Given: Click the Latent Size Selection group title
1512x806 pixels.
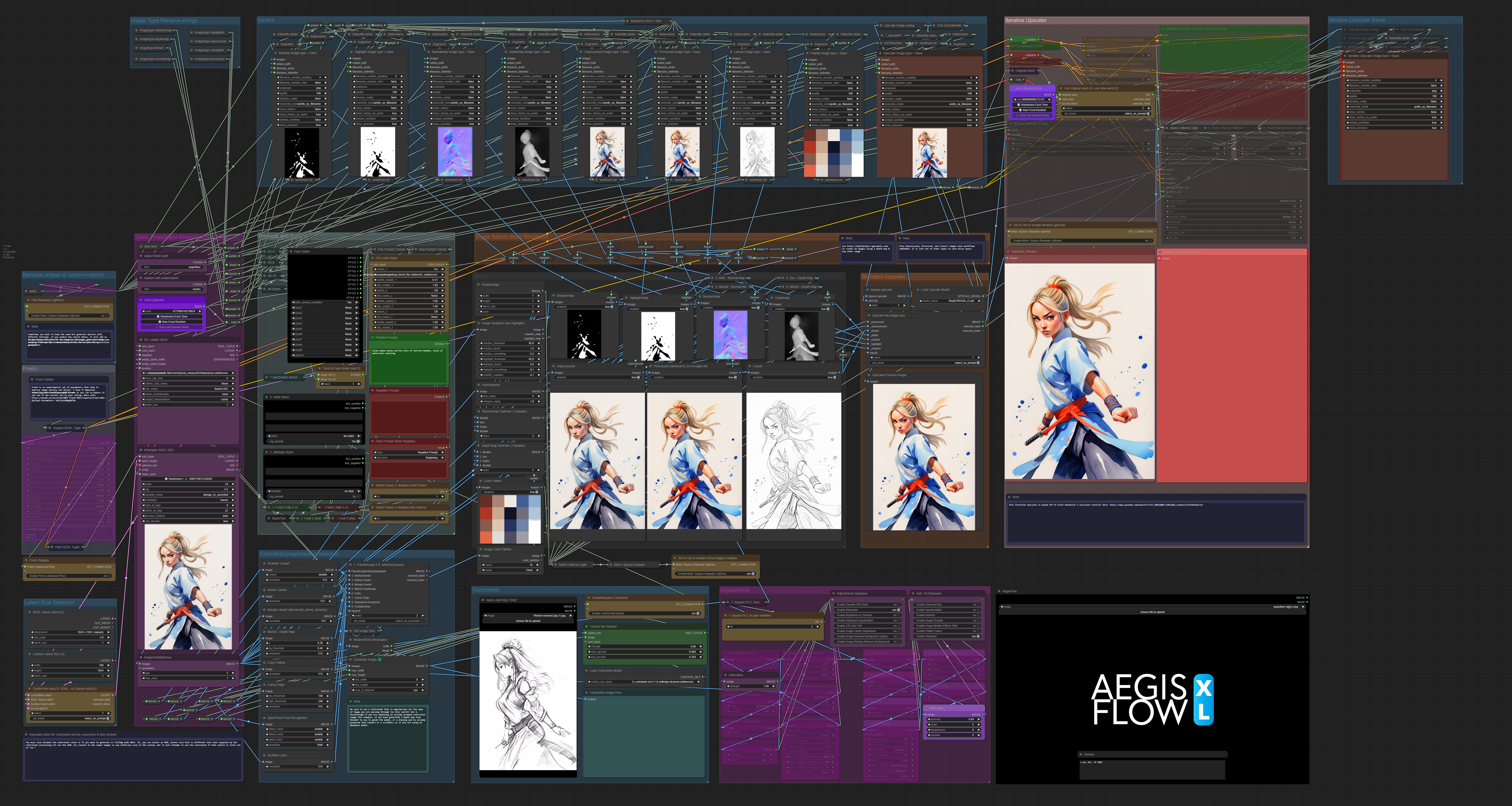Looking at the screenshot, I should 49,602.
